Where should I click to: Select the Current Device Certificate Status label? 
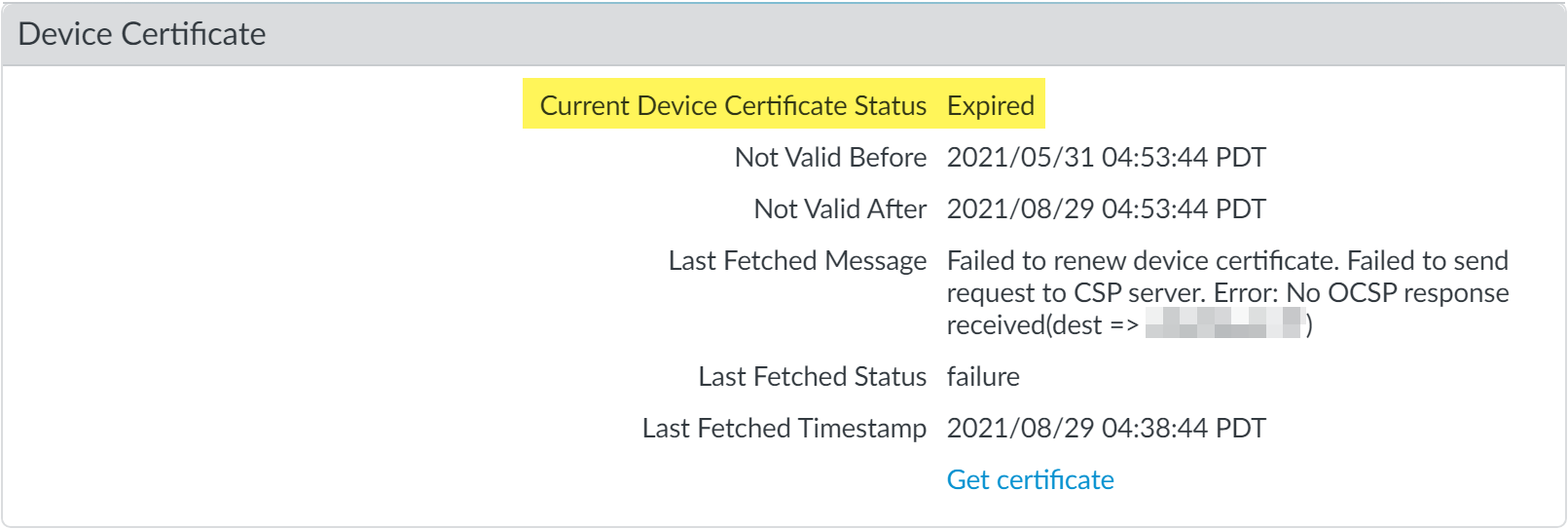pyautogui.click(x=733, y=105)
